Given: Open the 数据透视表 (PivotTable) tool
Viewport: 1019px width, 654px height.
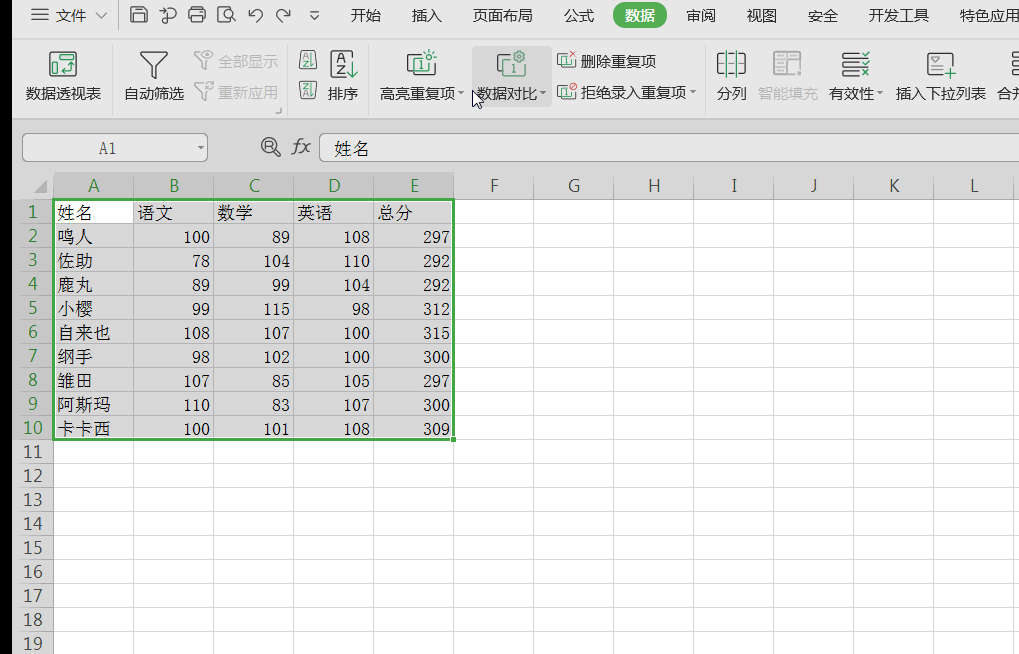Looking at the screenshot, I should [64, 75].
